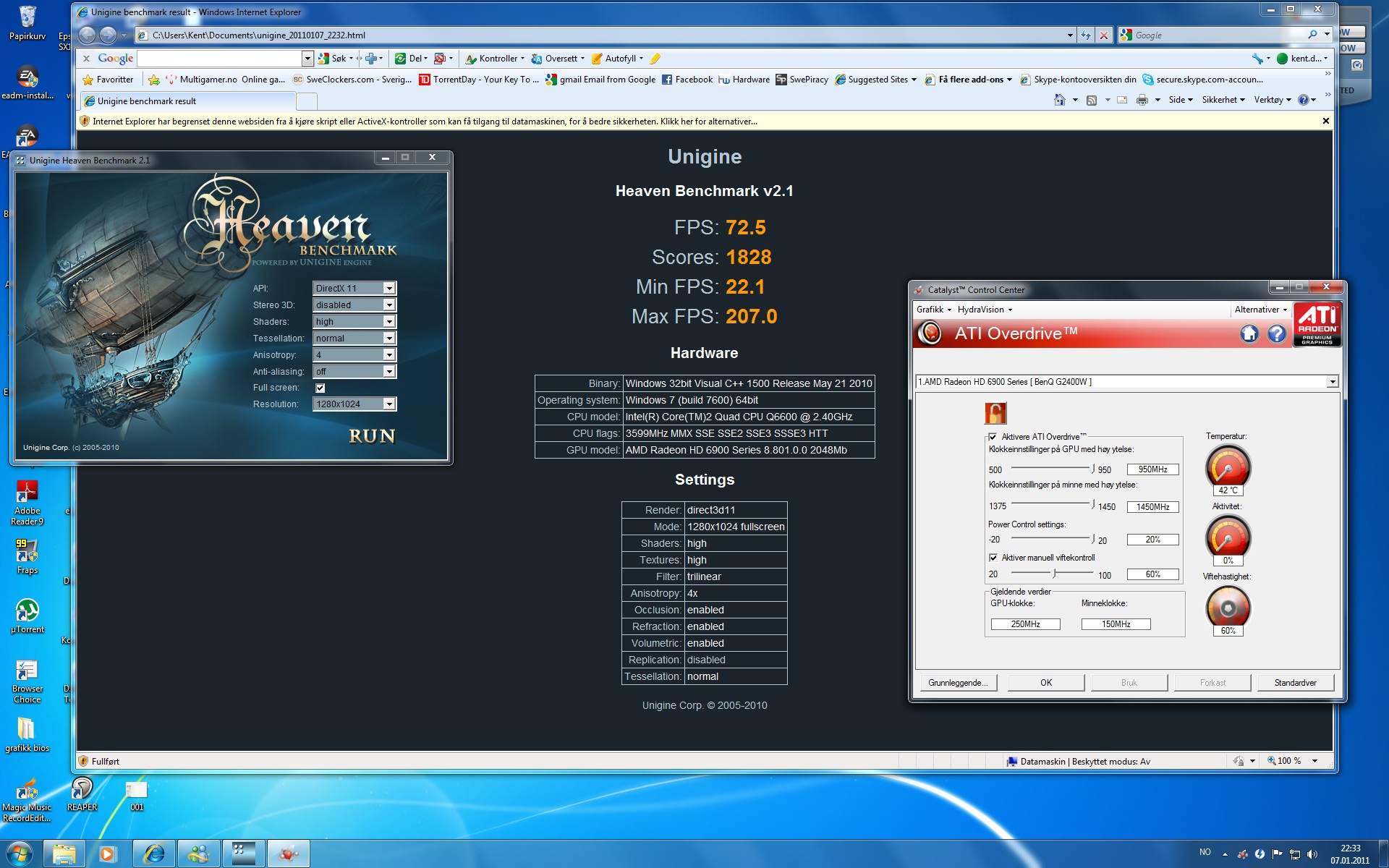This screenshot has width=1389, height=868.
Task: Open the Resolution 1280x1024 dropdown
Action: 354,404
